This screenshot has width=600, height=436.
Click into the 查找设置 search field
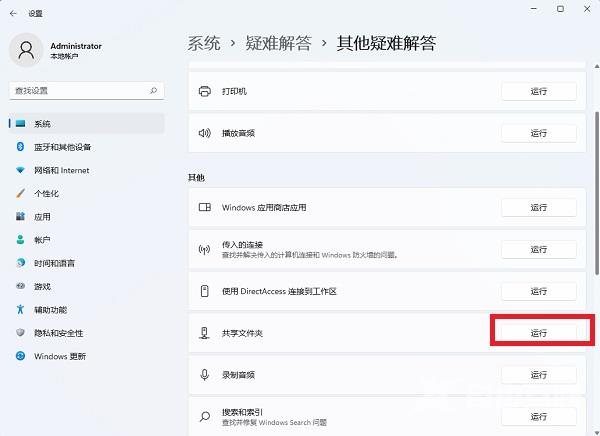[x=86, y=91]
